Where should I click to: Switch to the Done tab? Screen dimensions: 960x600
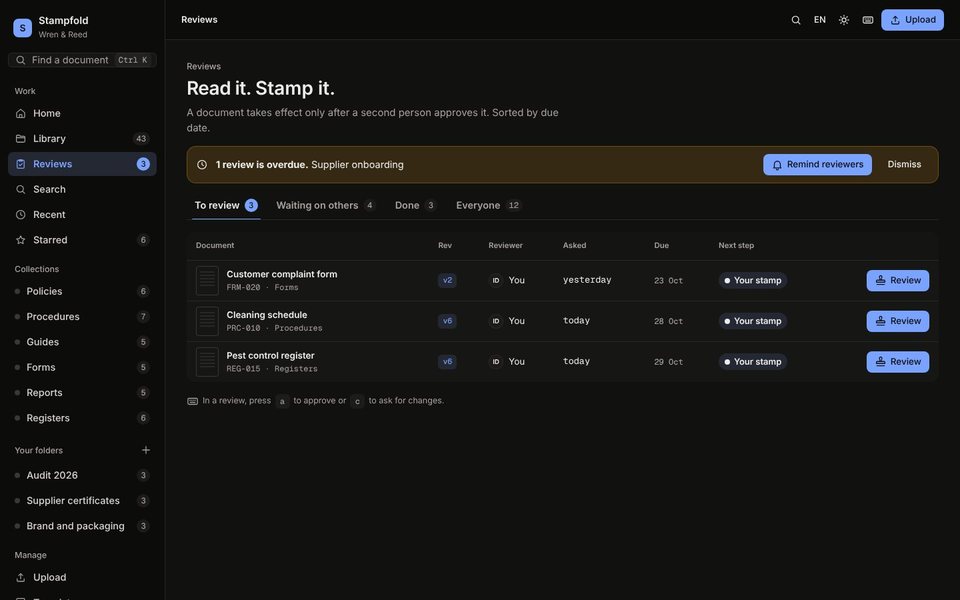[415, 206]
